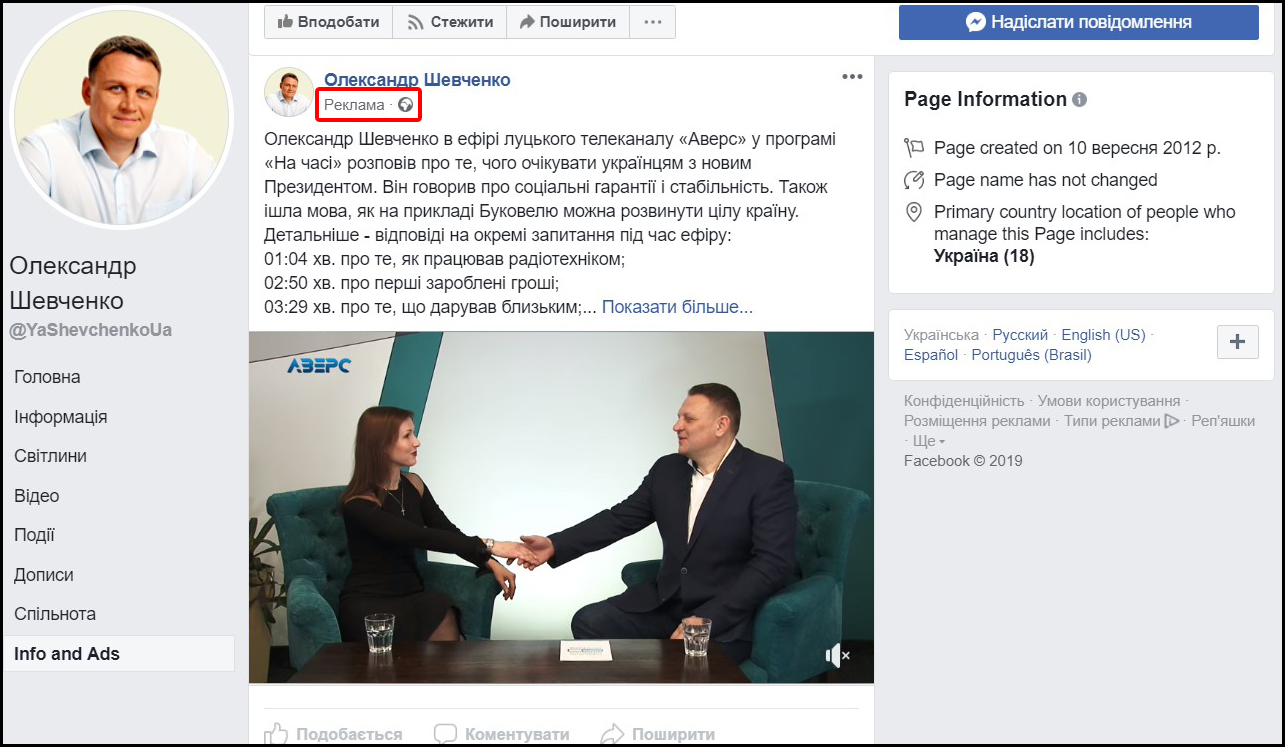1285x747 pixels.
Task: Click the Поширити share page button
Action: (567, 22)
